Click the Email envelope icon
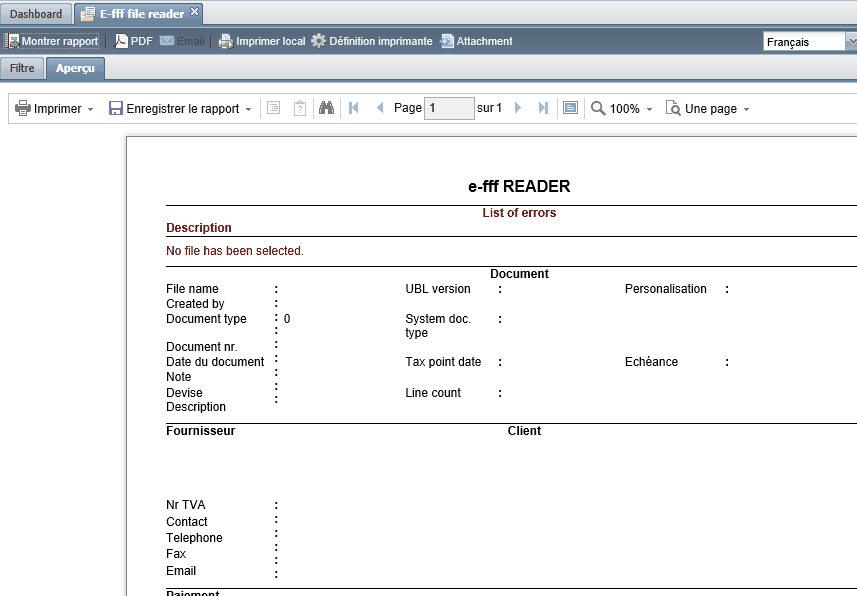 (x=167, y=40)
